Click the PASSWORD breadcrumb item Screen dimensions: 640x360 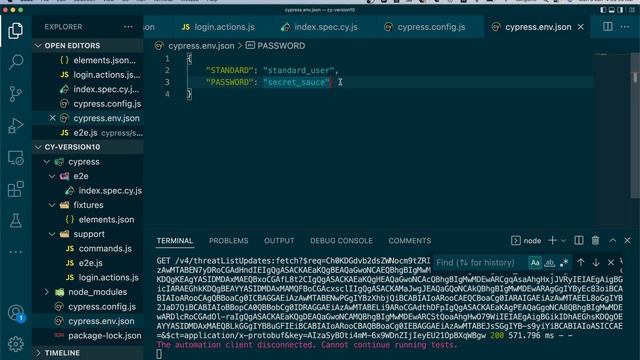pos(281,46)
